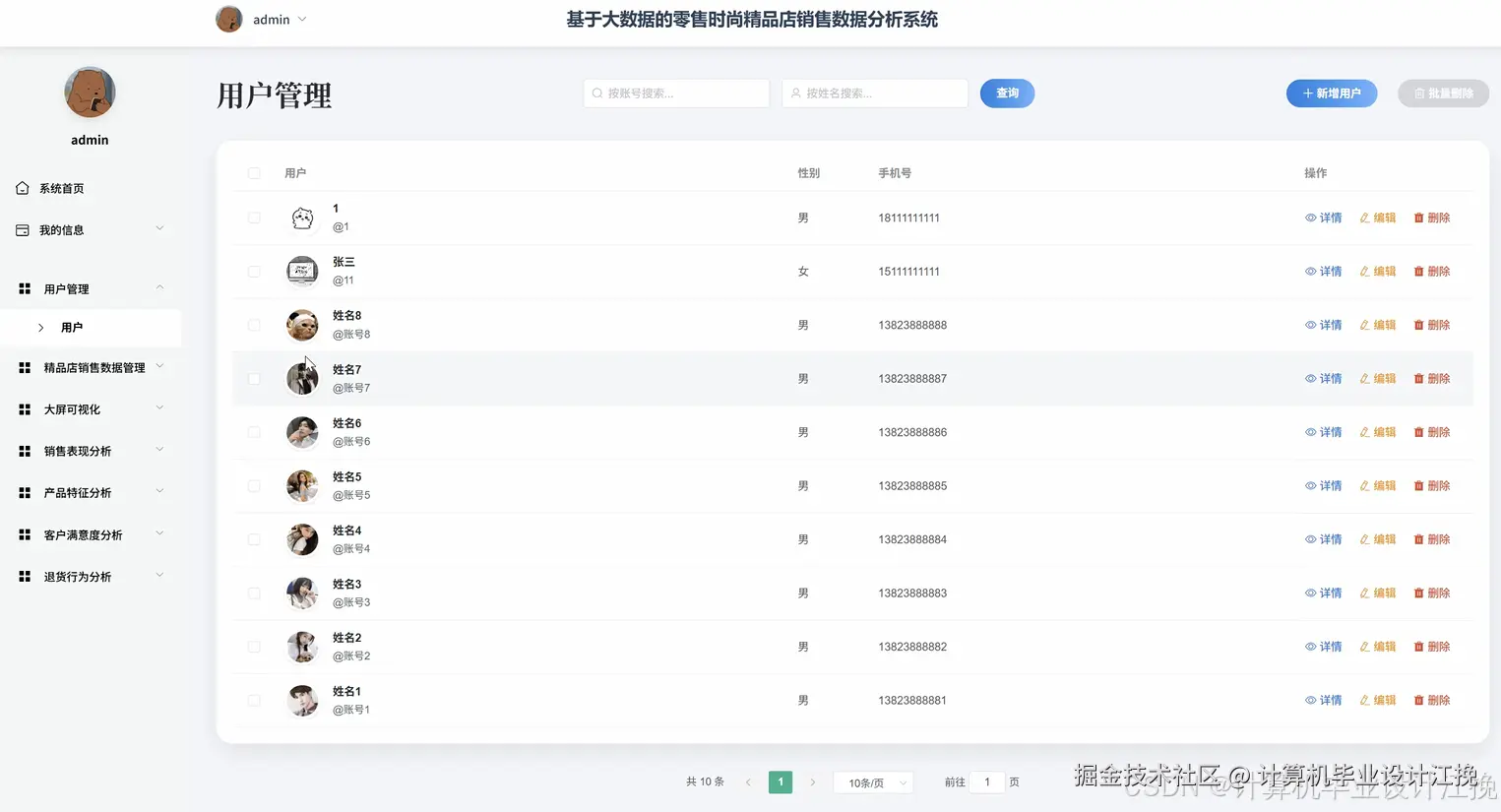Tick checkbox for user 姓名8

[x=254, y=325]
